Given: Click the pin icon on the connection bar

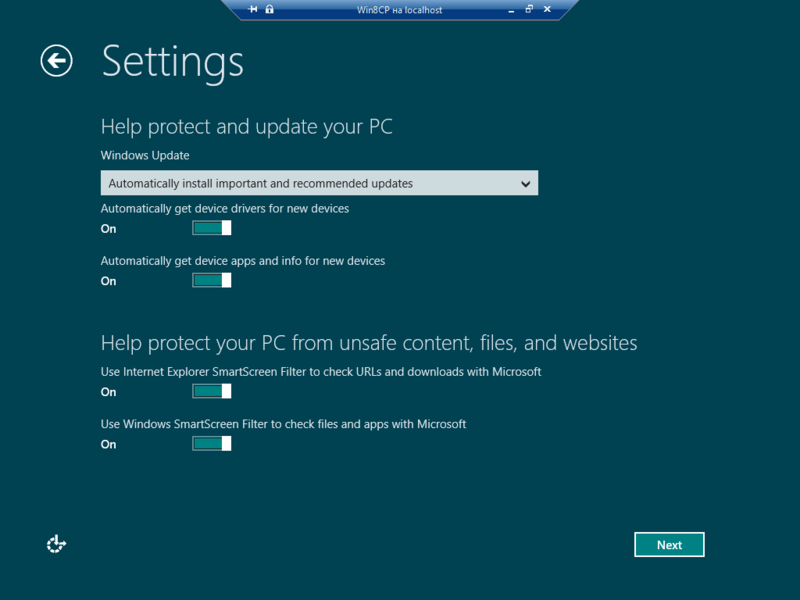Looking at the screenshot, I should [x=253, y=9].
